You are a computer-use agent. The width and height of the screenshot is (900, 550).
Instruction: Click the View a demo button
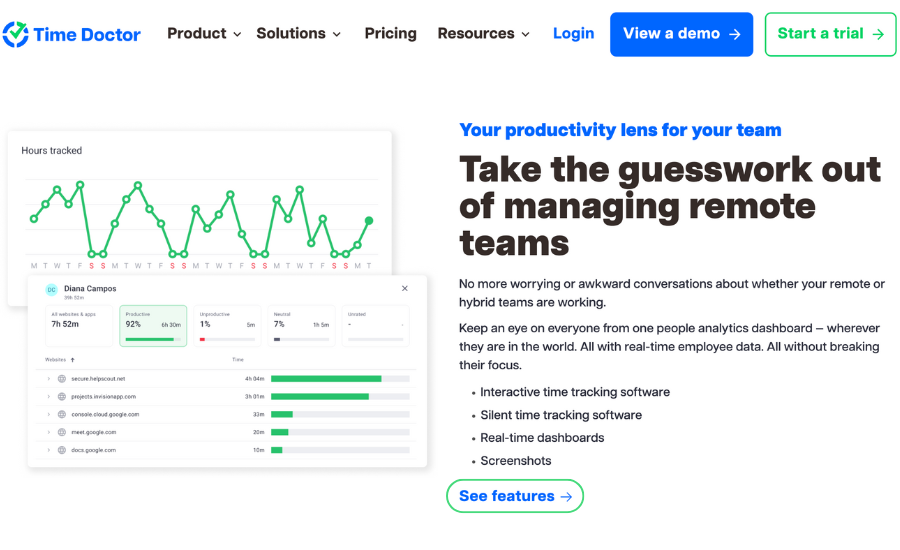pyautogui.click(x=681, y=34)
